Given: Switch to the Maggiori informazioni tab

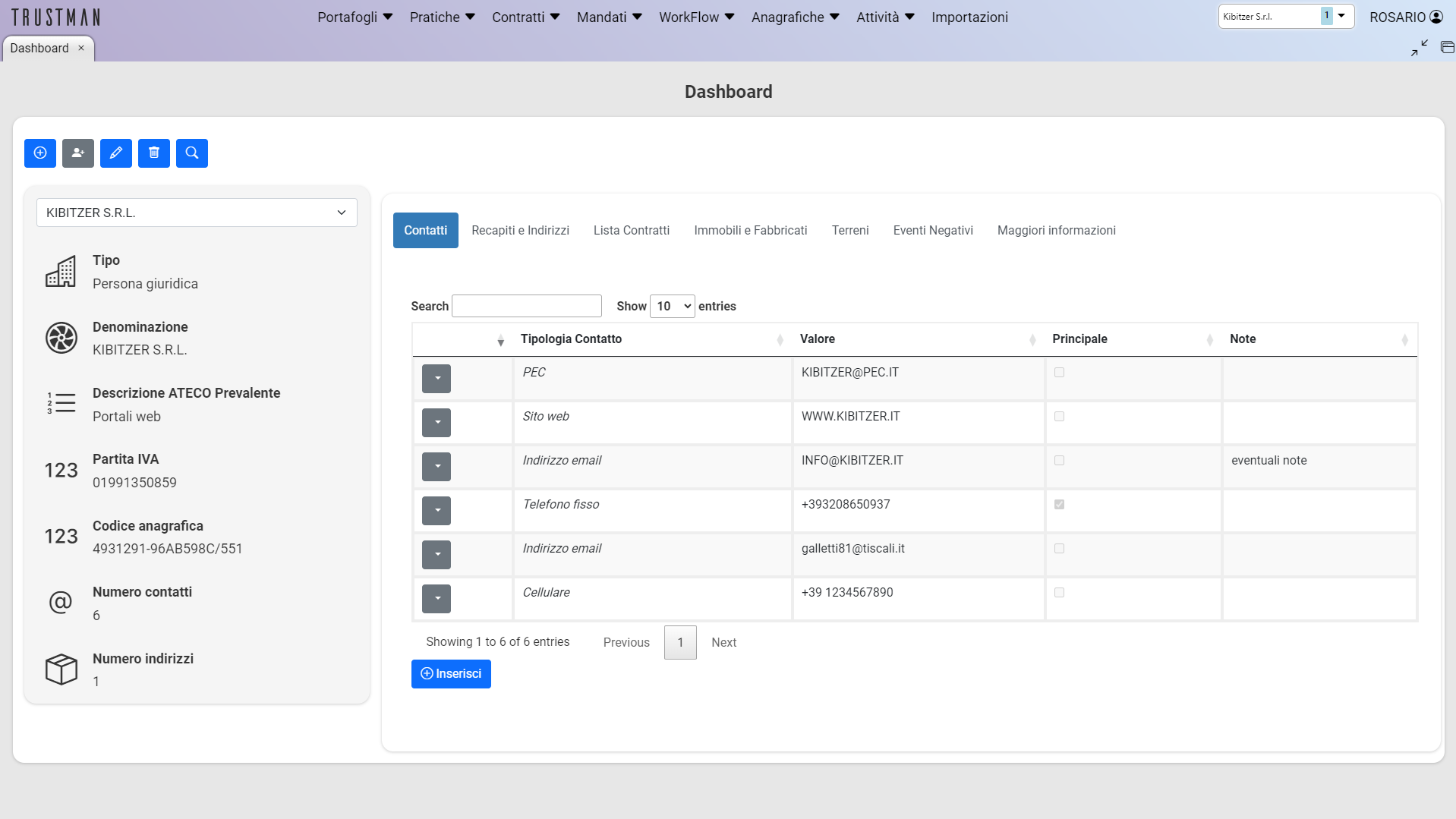Looking at the screenshot, I should (1057, 231).
